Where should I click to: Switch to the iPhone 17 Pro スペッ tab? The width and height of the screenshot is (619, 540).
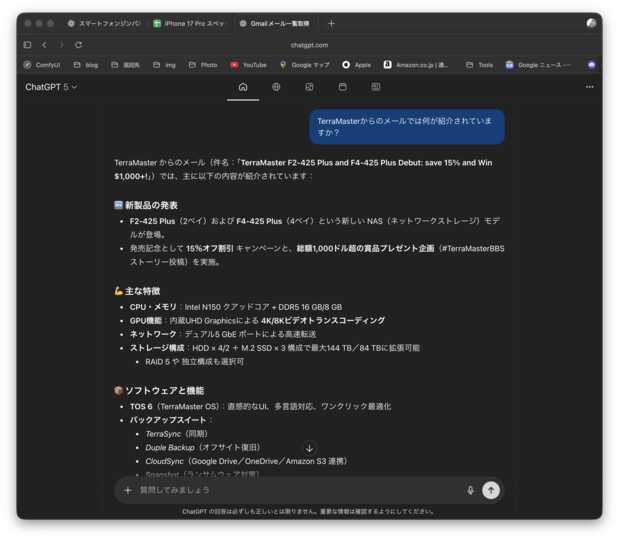tap(189, 24)
